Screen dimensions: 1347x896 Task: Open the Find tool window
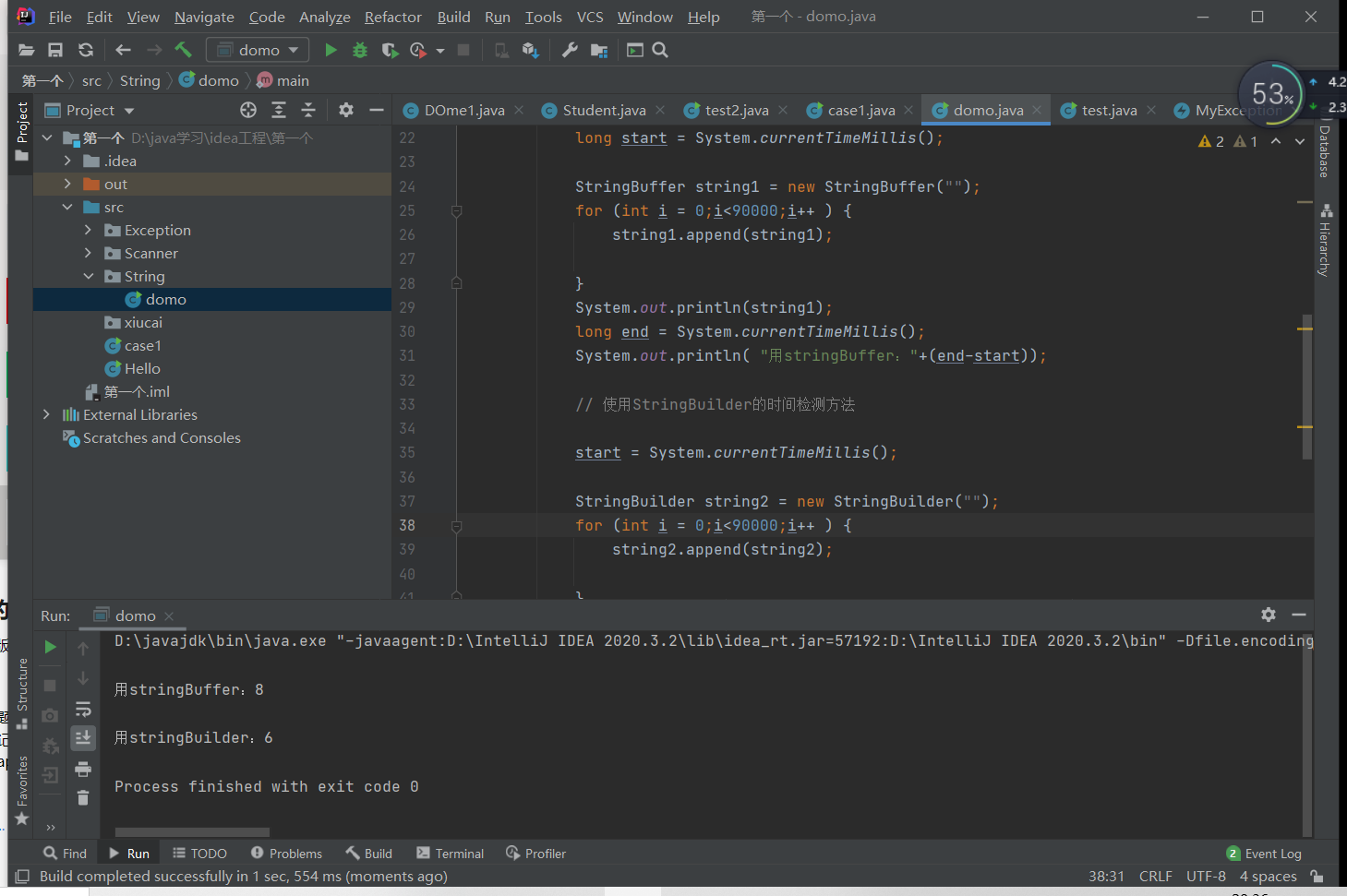coord(66,854)
